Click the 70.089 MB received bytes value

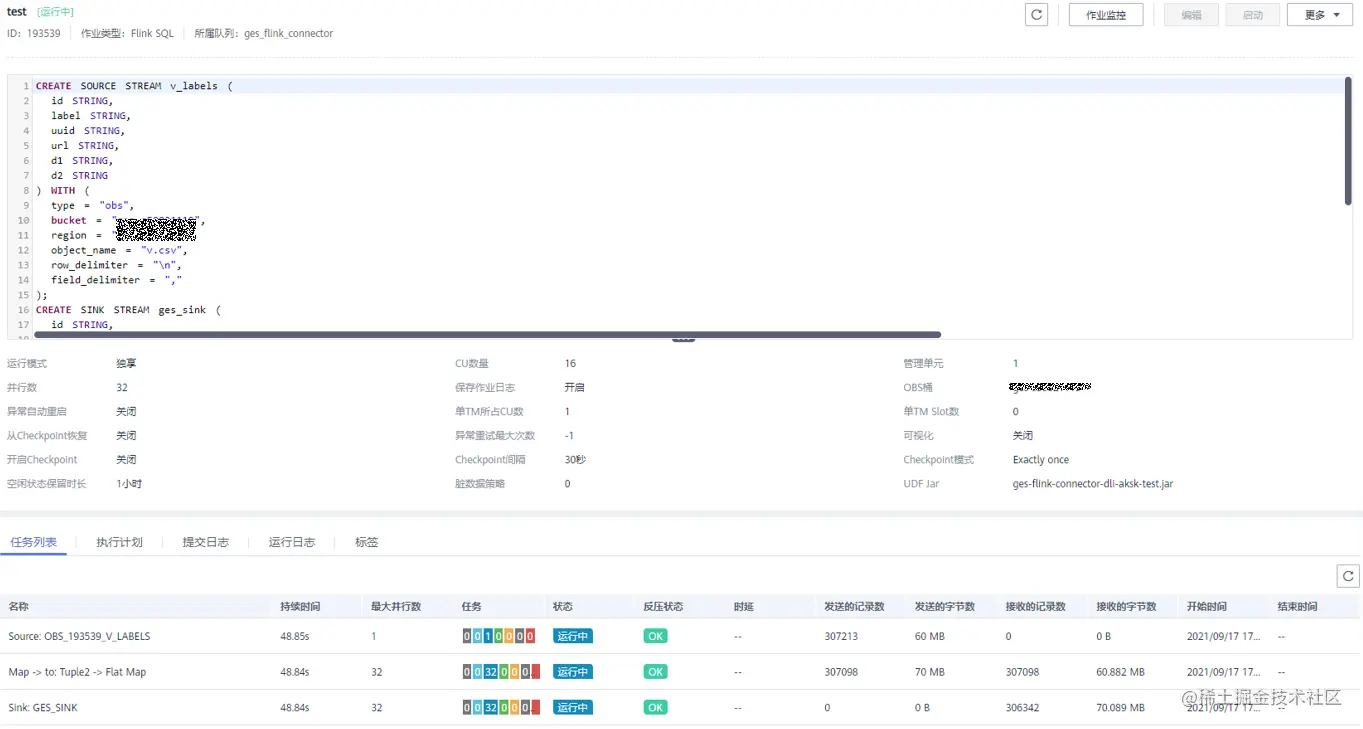pyautogui.click(x=1121, y=708)
